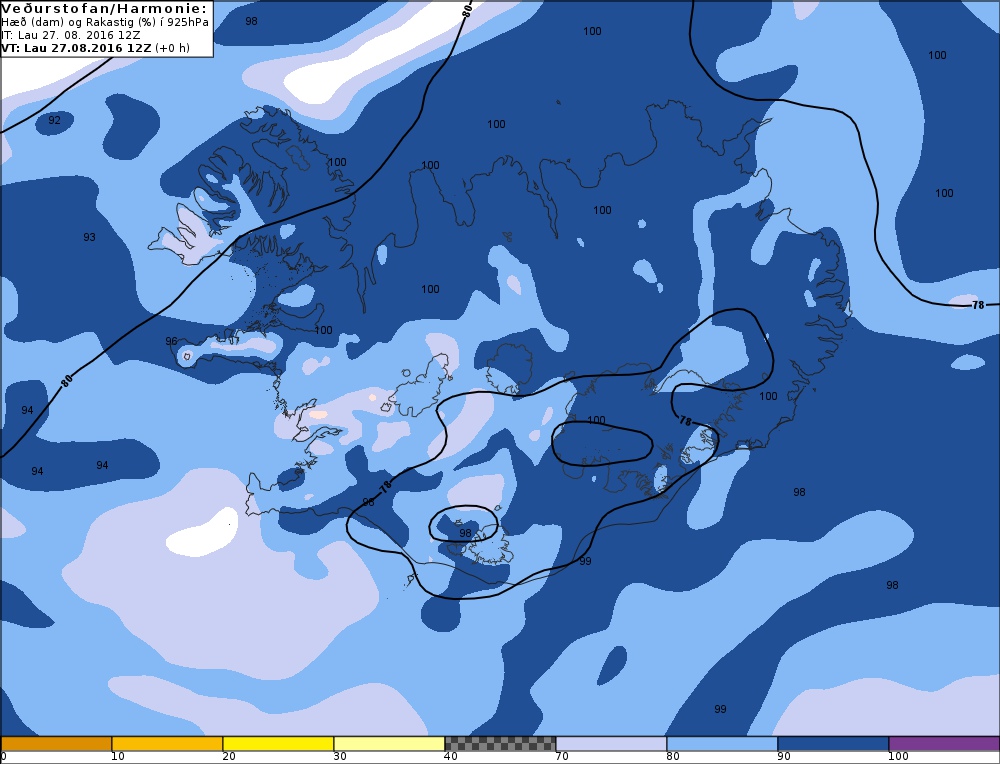This screenshot has height=764, width=1000.
Task: Click the dark blue 90–100 legend swatch
Action: 833,744
